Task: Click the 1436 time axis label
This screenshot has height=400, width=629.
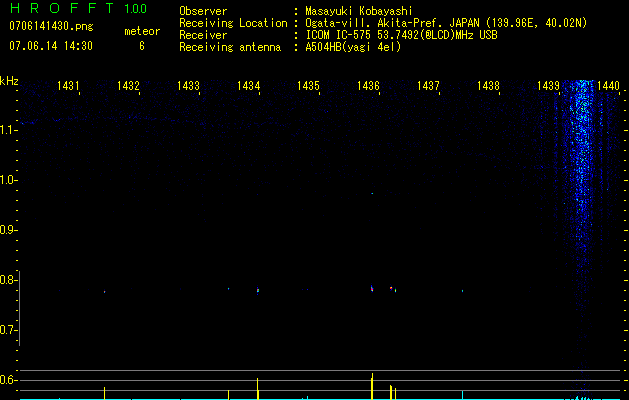Action: (x=368, y=86)
